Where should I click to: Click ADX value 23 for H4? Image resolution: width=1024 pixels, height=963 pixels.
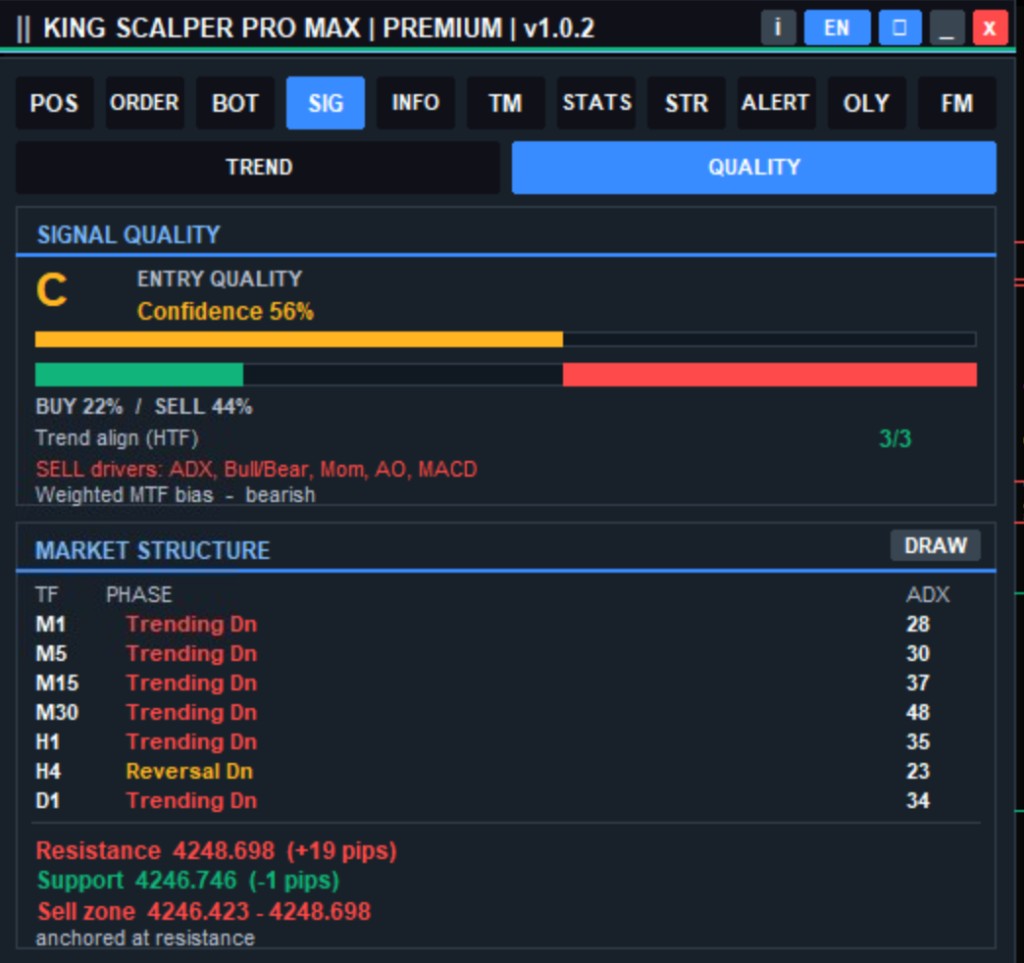(918, 771)
